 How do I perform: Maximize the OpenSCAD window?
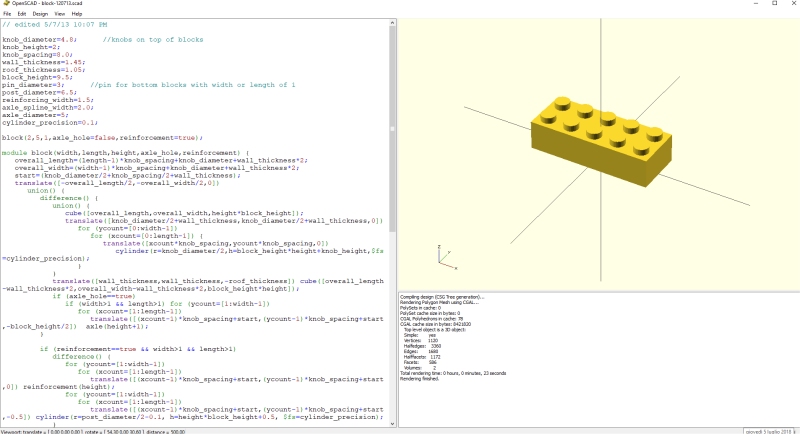[x=774, y=3]
